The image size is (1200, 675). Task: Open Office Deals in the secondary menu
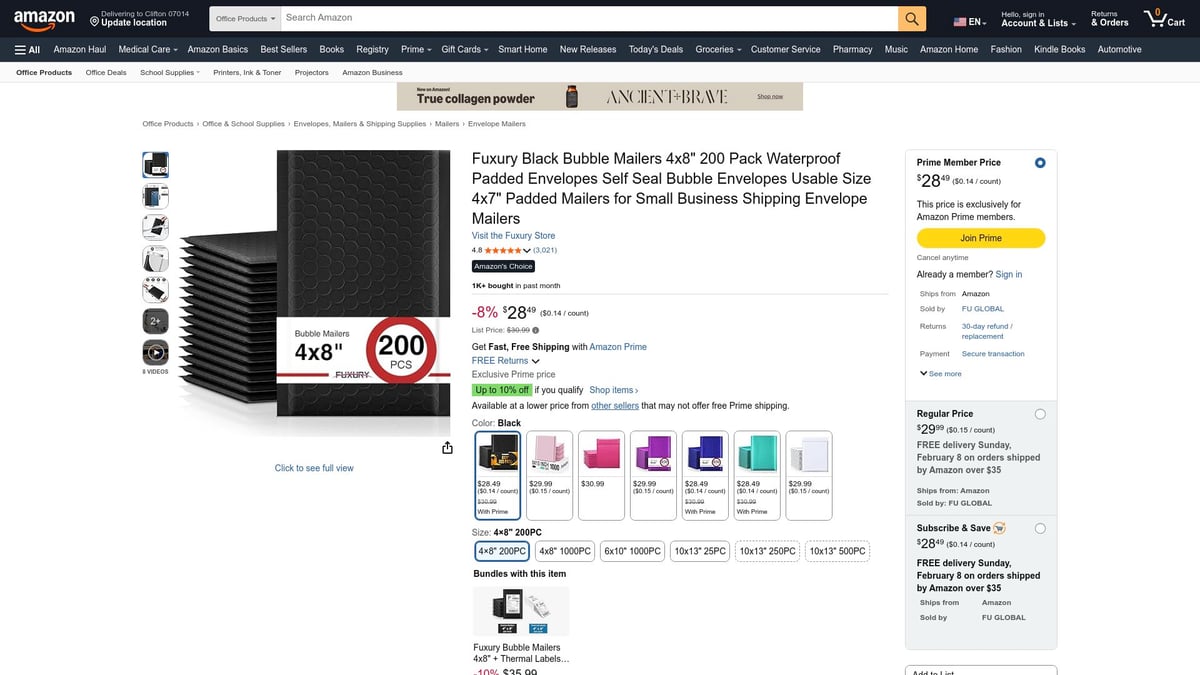(x=105, y=72)
